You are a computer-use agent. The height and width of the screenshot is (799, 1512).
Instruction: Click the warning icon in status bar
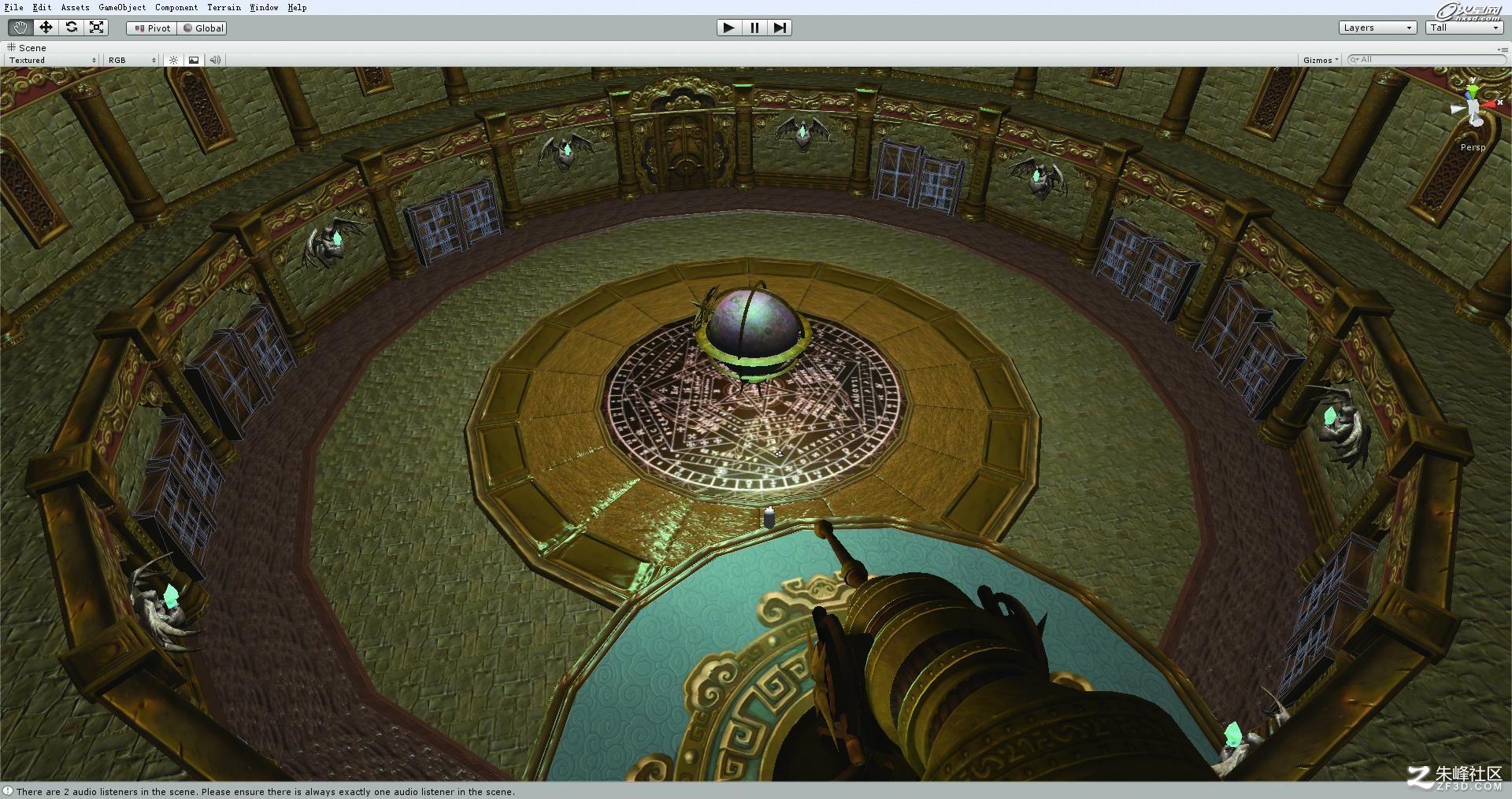point(8,792)
